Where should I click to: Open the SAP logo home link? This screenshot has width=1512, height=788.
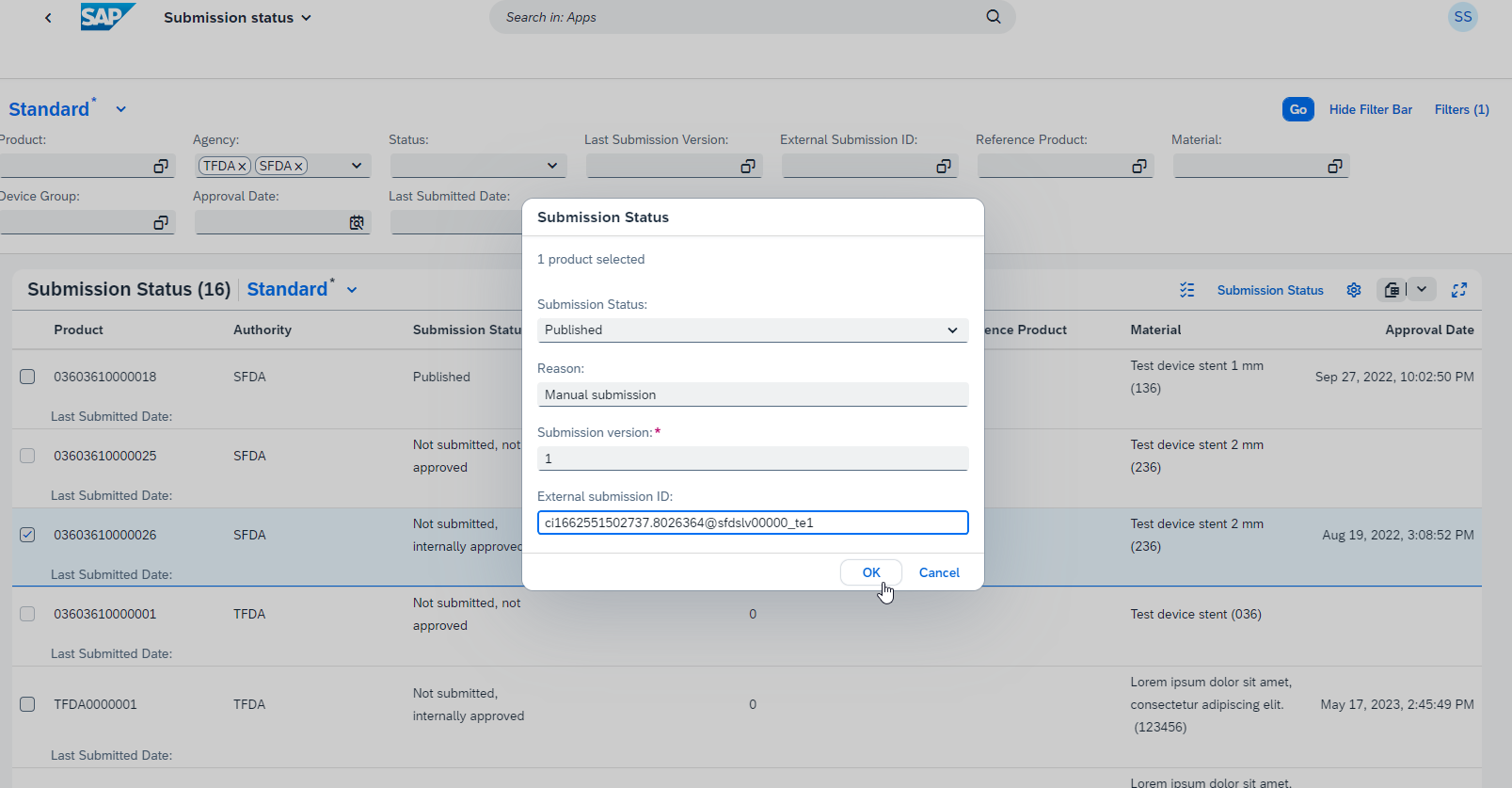click(107, 17)
